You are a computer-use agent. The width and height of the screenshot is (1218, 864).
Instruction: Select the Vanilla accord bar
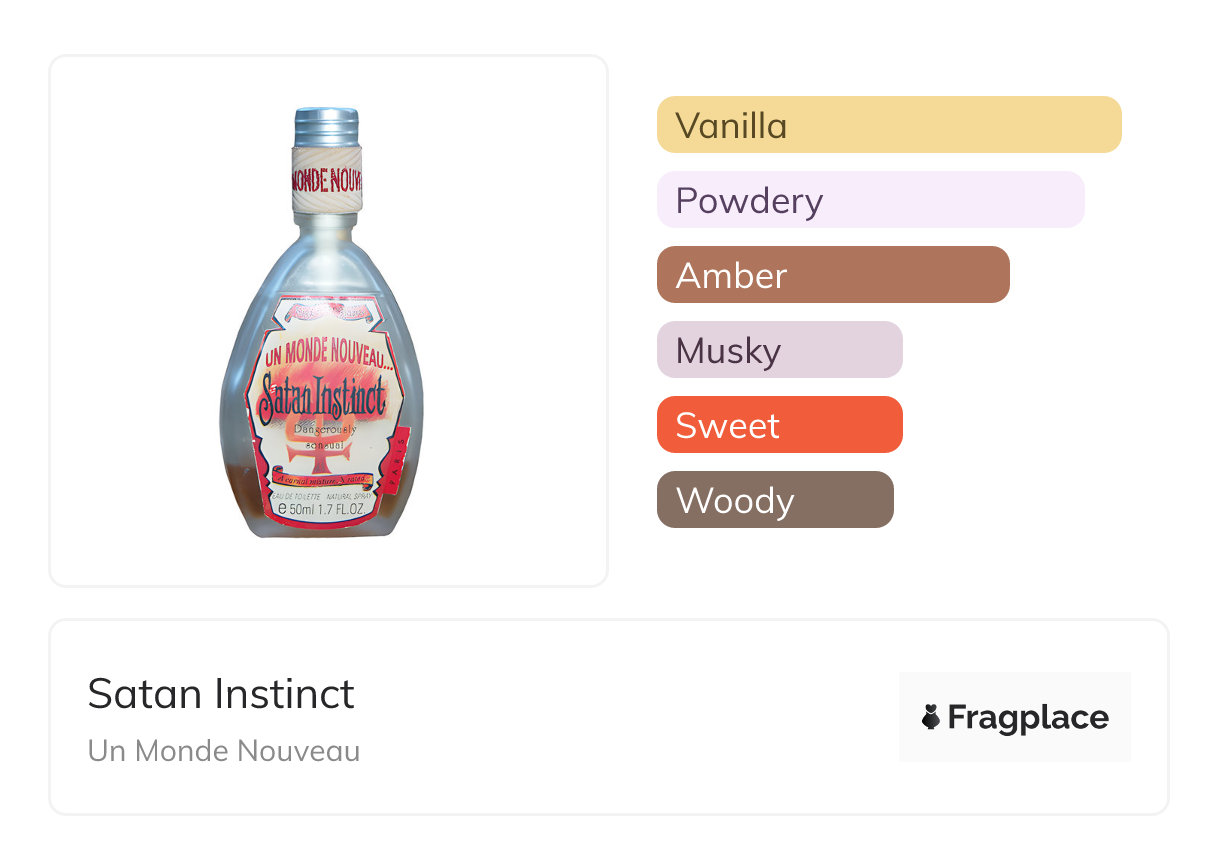(x=888, y=125)
